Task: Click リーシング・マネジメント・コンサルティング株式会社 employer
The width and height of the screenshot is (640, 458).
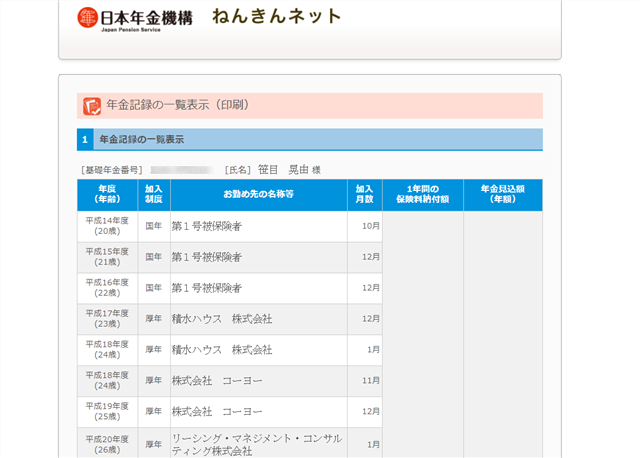Action: 257,445
